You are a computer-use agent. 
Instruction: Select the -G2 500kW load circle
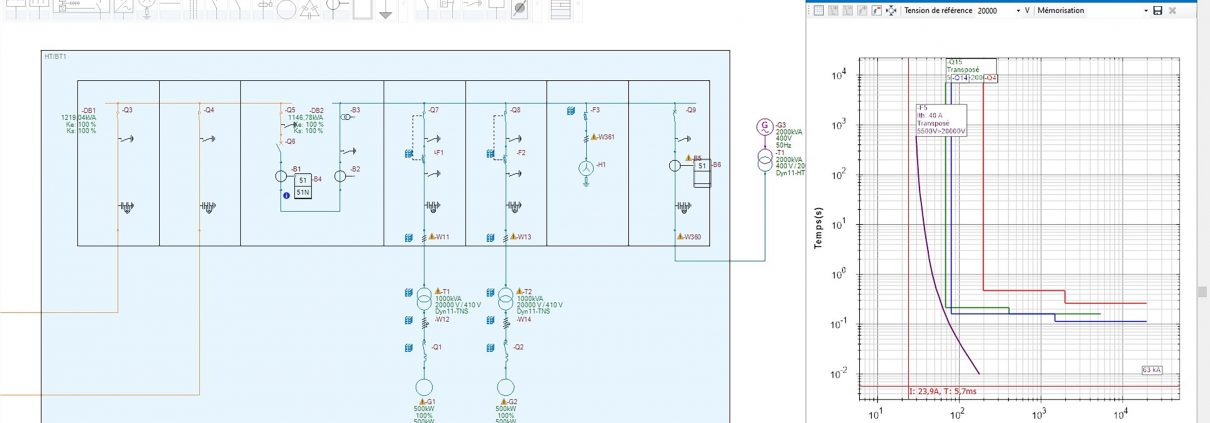point(506,388)
